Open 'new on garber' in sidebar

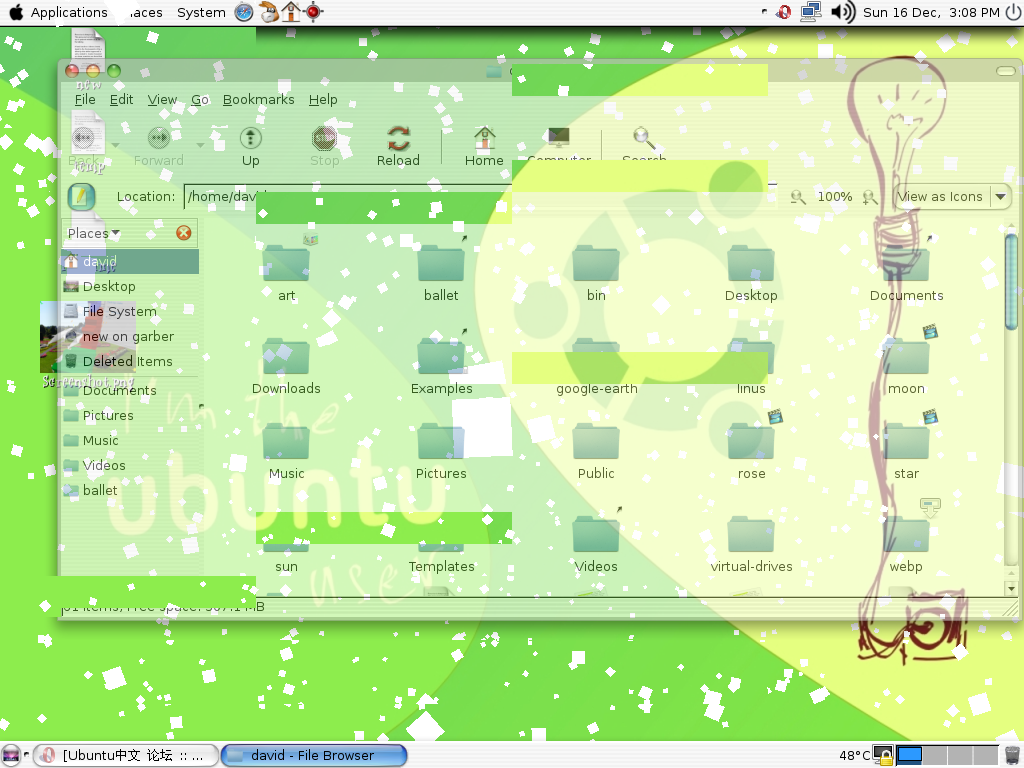[x=130, y=336]
